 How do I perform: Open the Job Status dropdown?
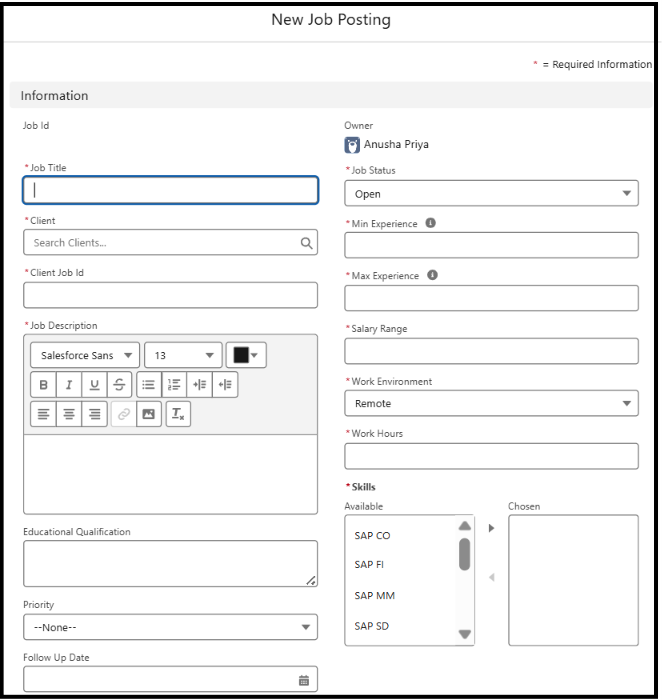click(x=491, y=193)
